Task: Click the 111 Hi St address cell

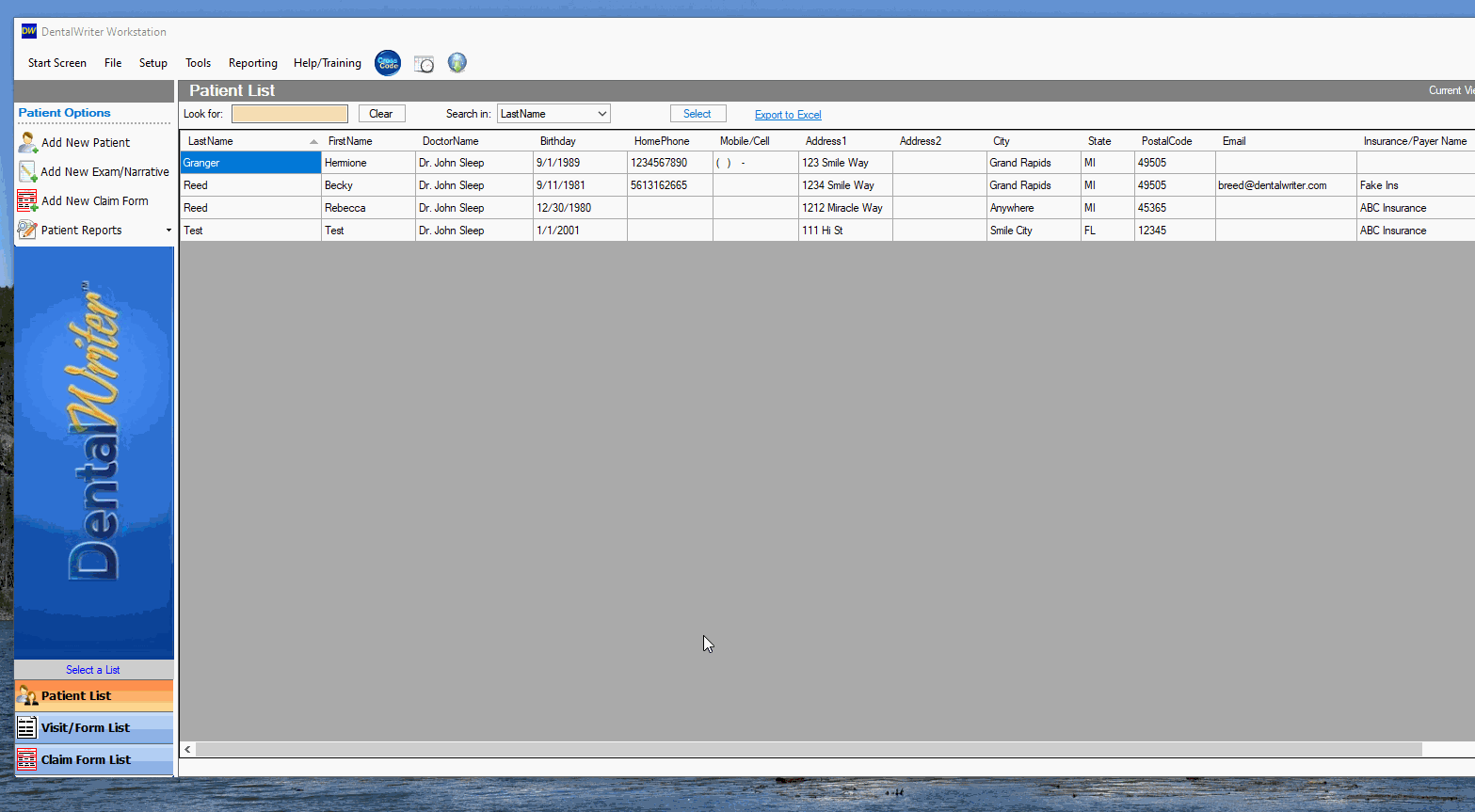Action: (x=845, y=231)
